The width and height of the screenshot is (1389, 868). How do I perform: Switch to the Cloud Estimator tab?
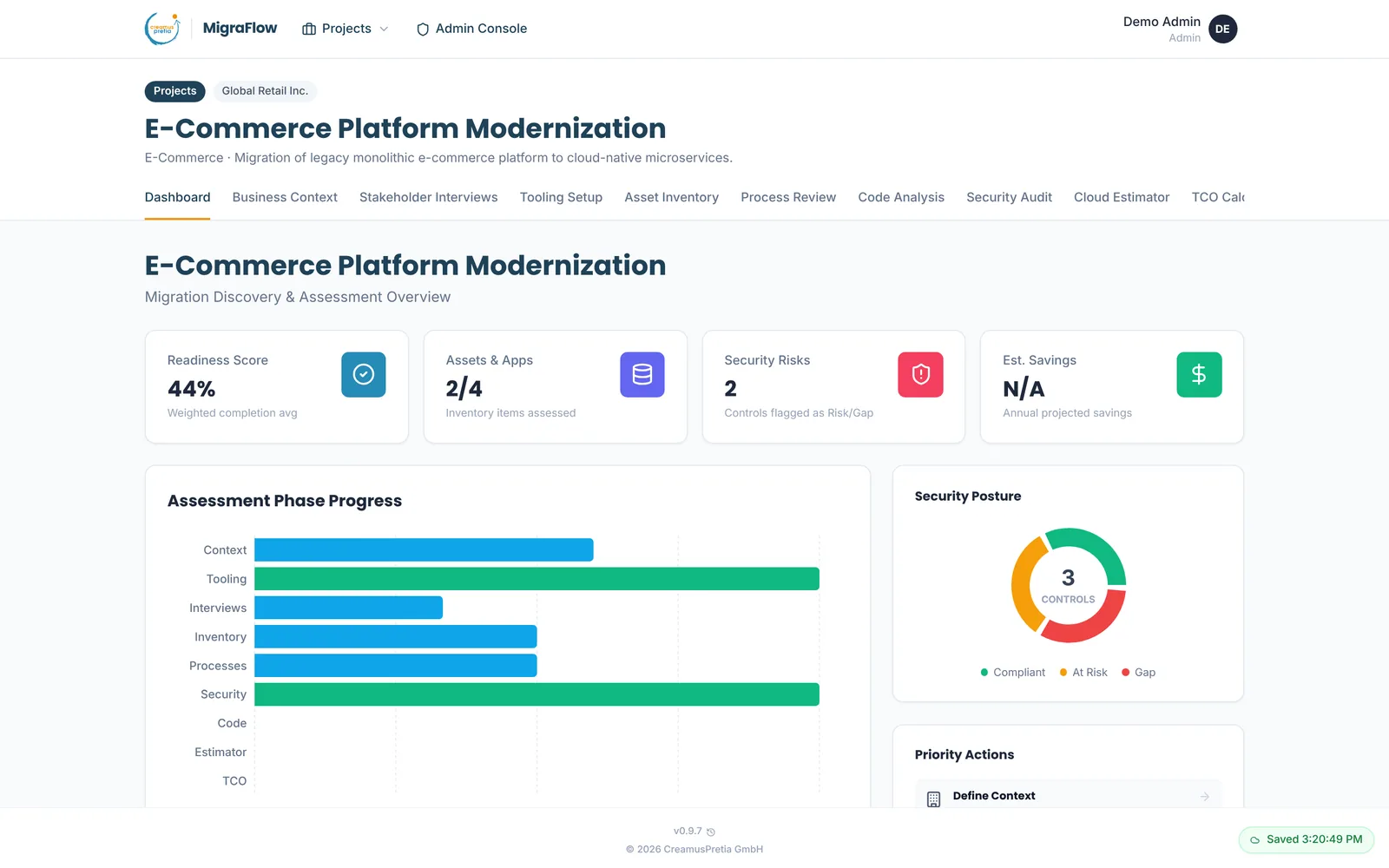coord(1122,197)
